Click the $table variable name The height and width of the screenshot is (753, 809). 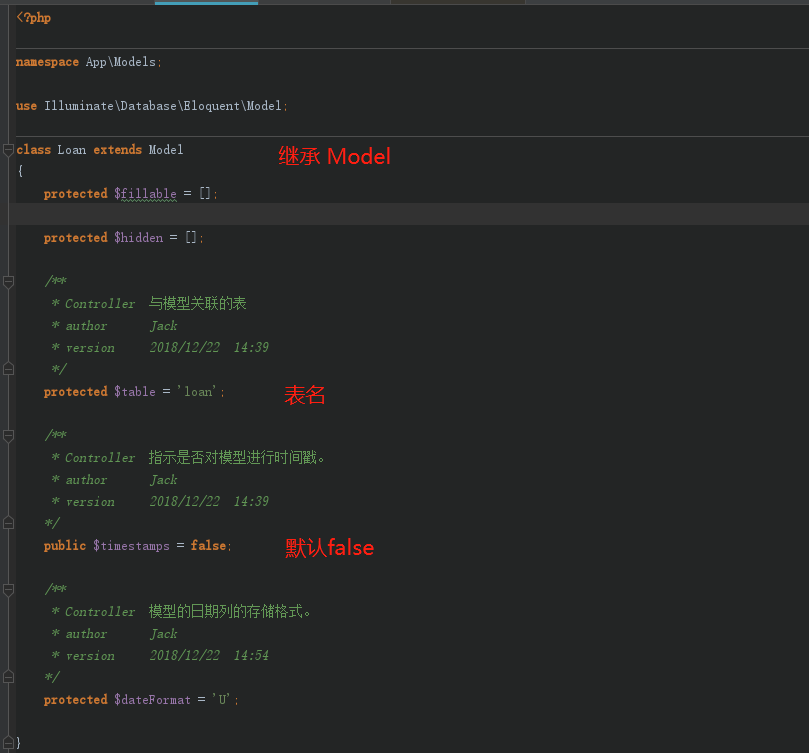135,392
